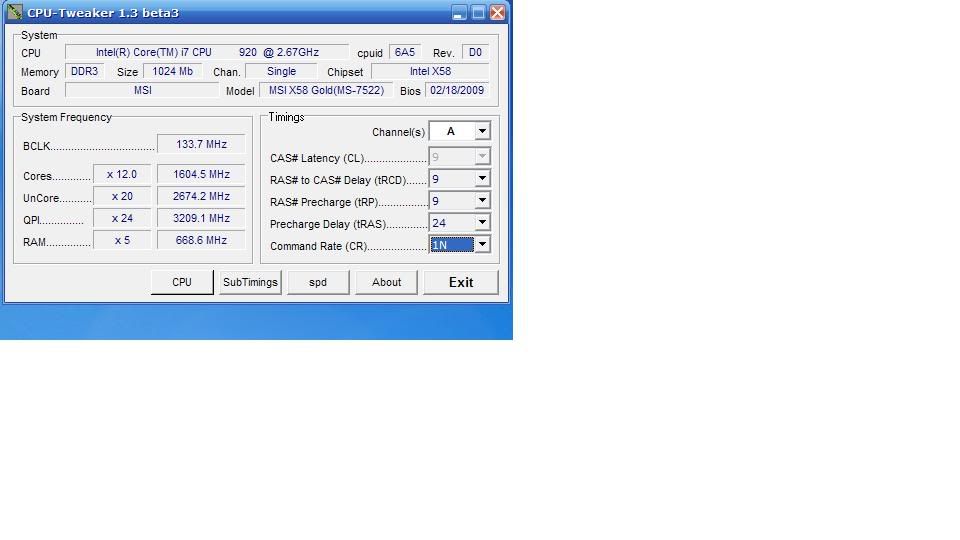Click the BCLK 133.7 MHz value

point(201,144)
